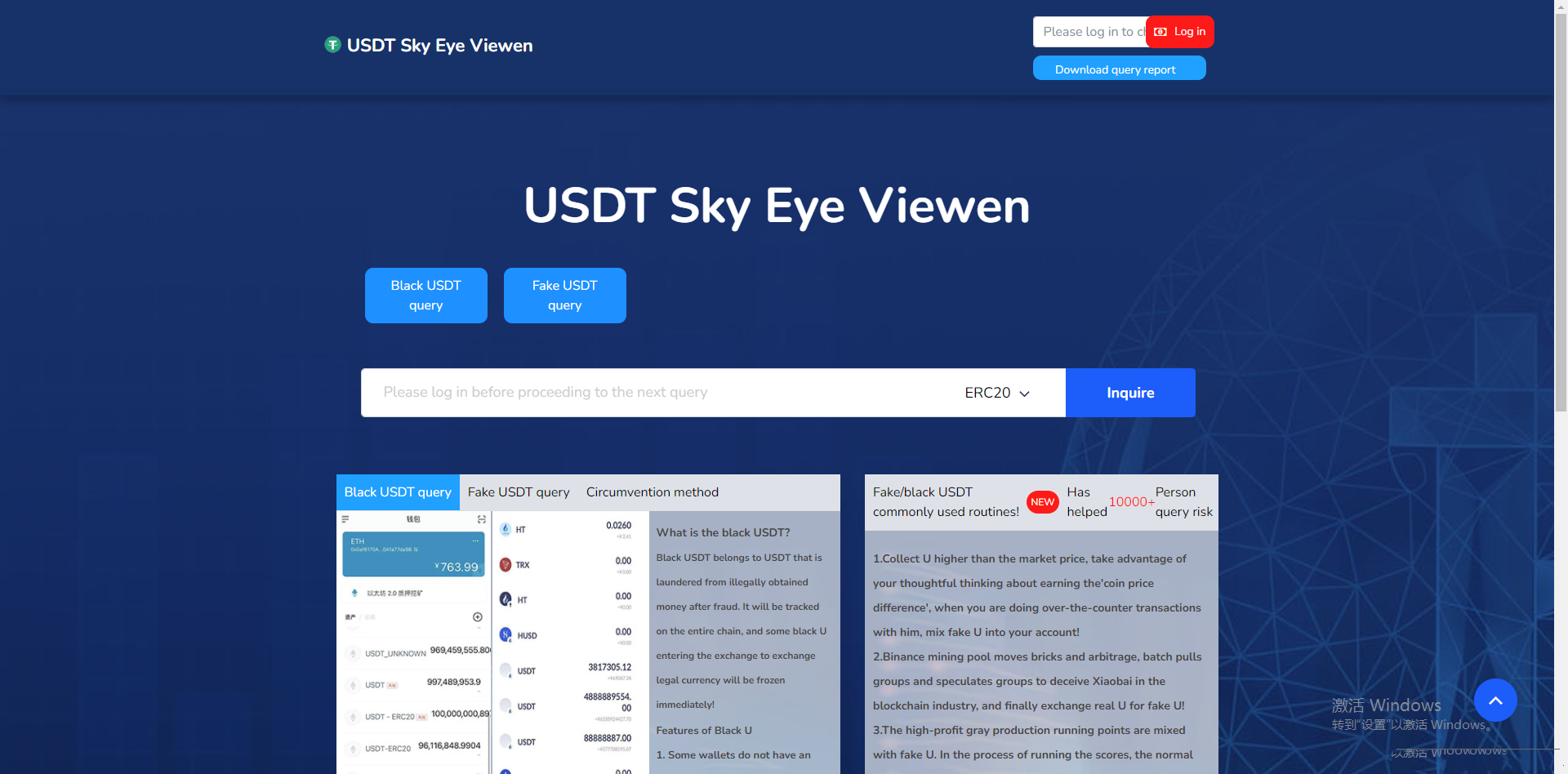This screenshot has width=1568, height=774.
Task: Open the Circumvention method tab
Action: pos(652,492)
